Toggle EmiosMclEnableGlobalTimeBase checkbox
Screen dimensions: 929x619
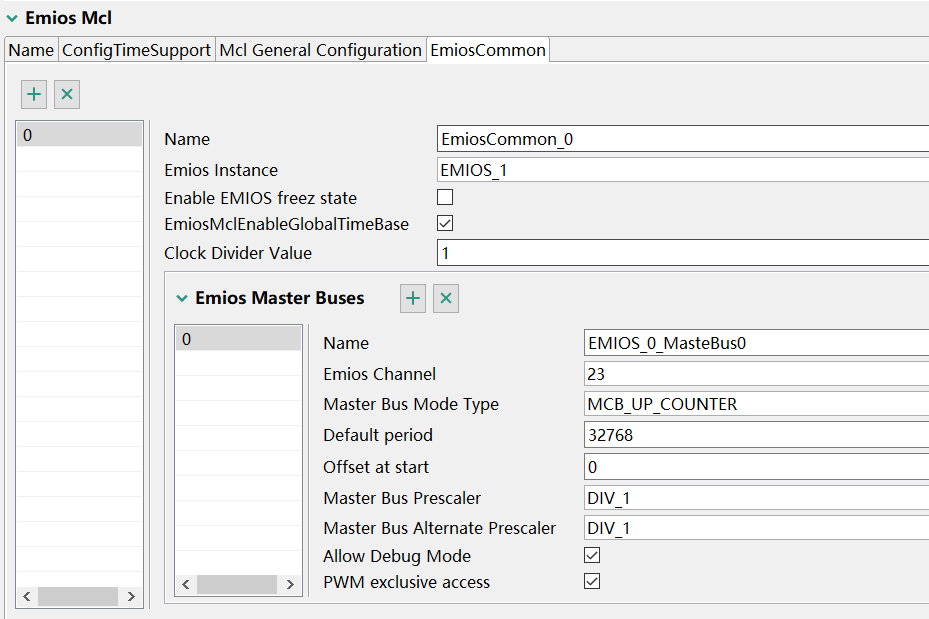(x=446, y=224)
